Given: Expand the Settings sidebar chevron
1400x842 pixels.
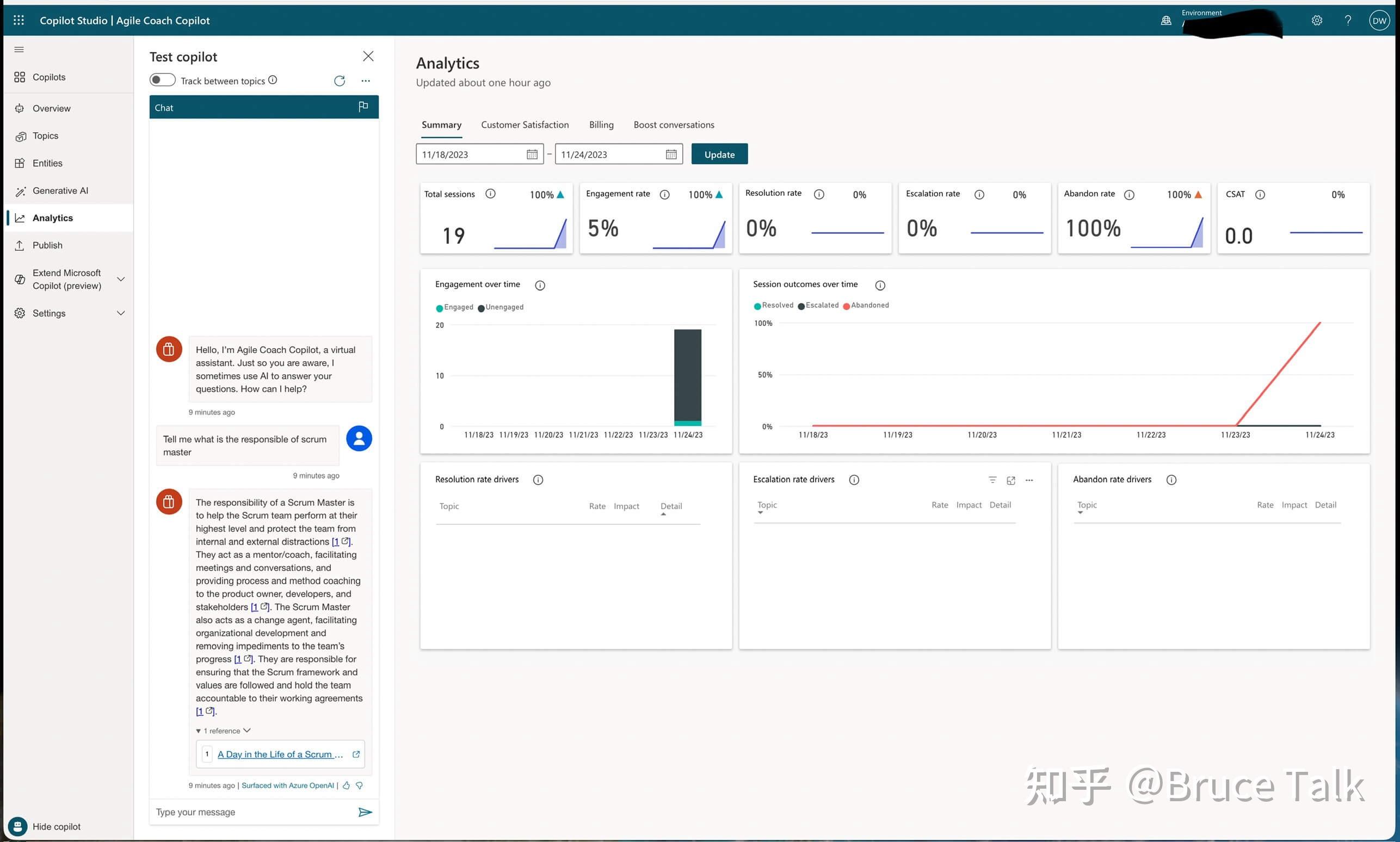Looking at the screenshot, I should pos(120,313).
